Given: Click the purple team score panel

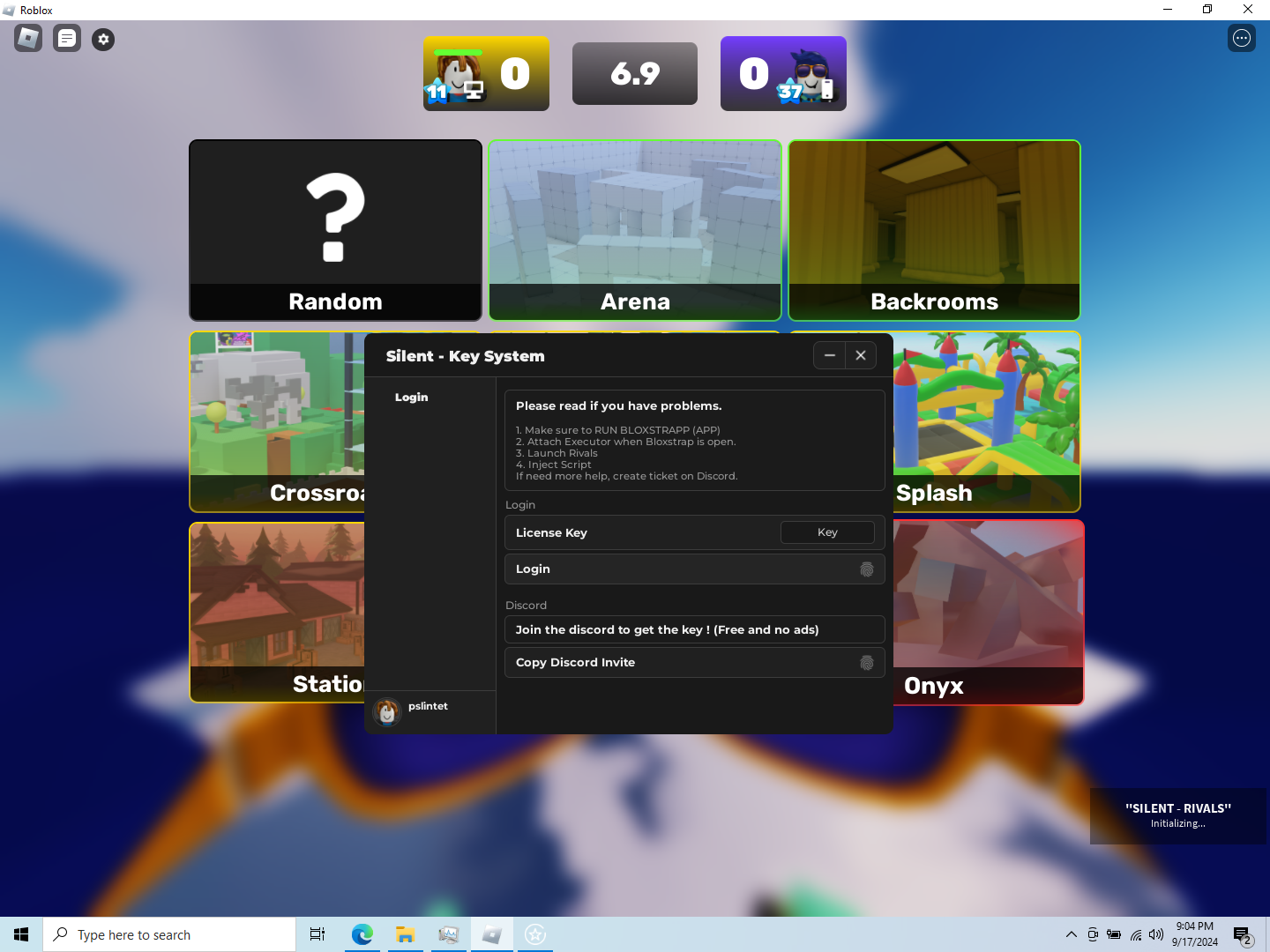Looking at the screenshot, I should 783,73.
